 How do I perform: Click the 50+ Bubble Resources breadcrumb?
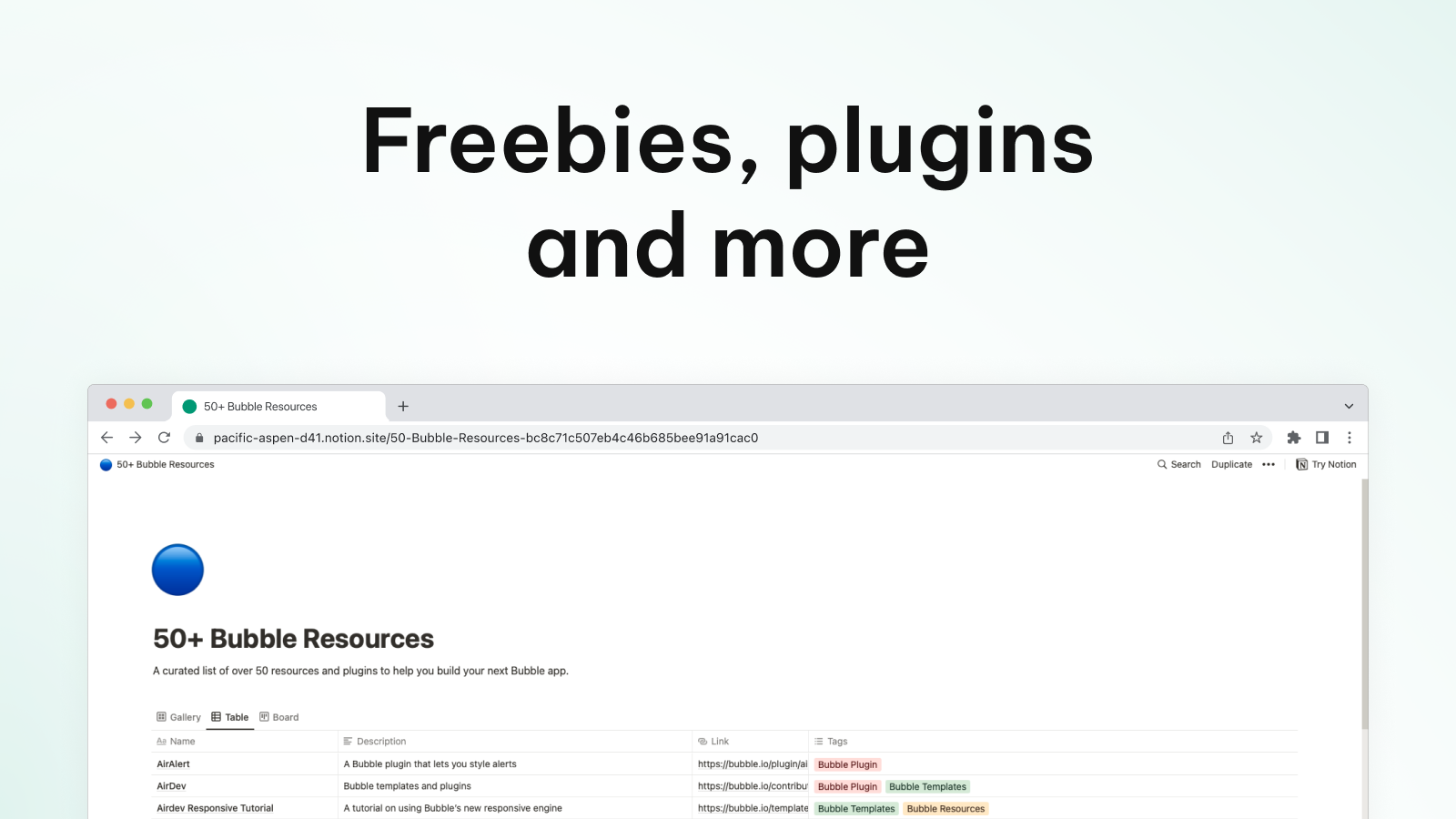tap(157, 464)
